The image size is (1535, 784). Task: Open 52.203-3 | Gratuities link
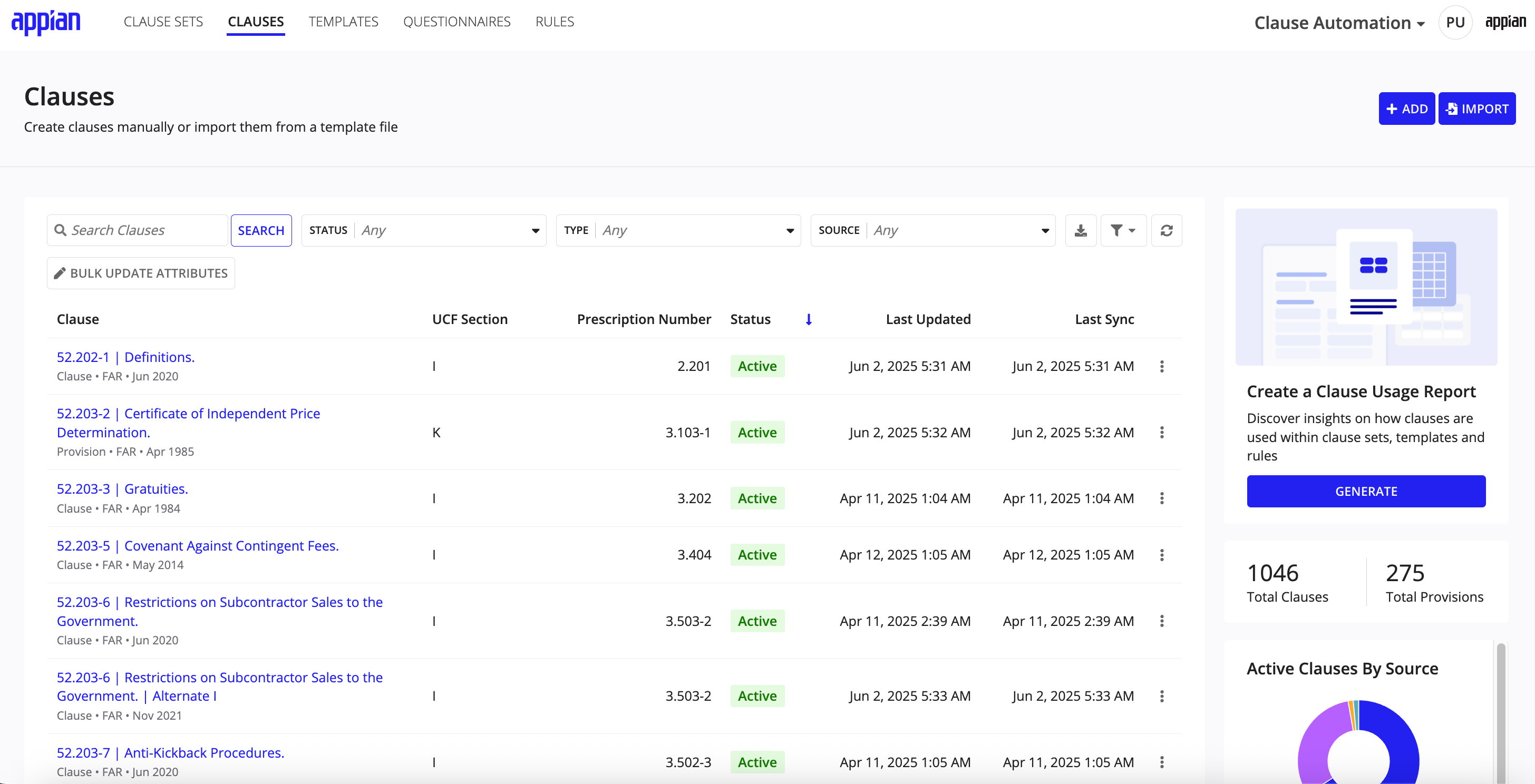pyautogui.click(x=122, y=489)
